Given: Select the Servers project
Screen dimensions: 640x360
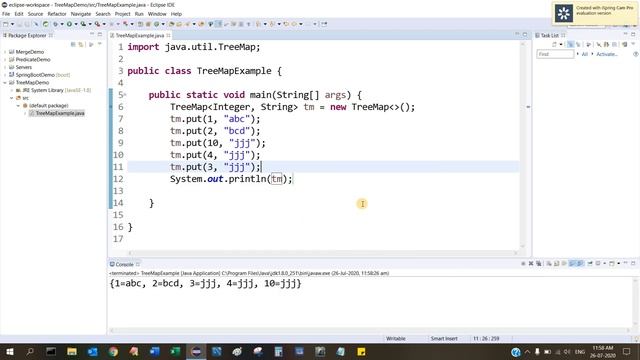Looking at the screenshot, I should (23, 67).
